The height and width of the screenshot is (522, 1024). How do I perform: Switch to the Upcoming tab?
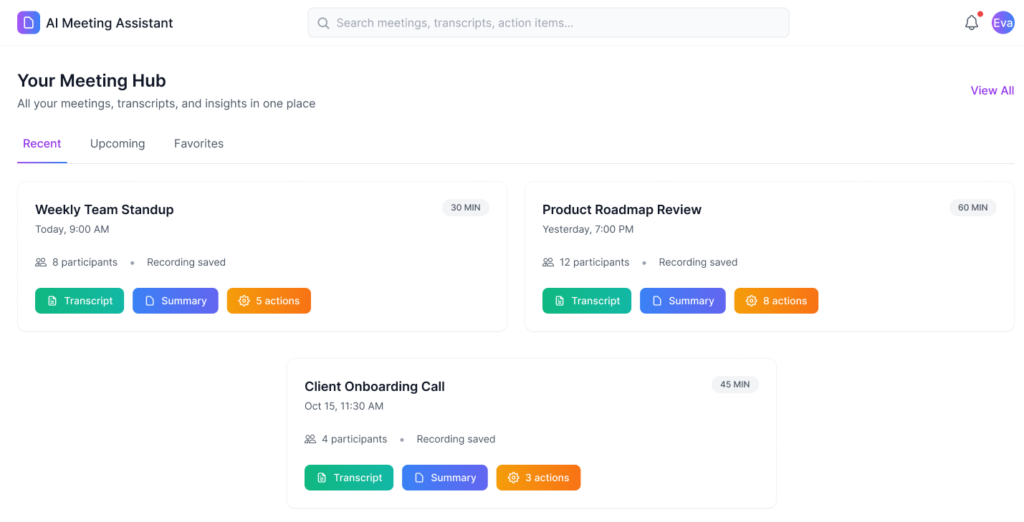click(x=117, y=144)
